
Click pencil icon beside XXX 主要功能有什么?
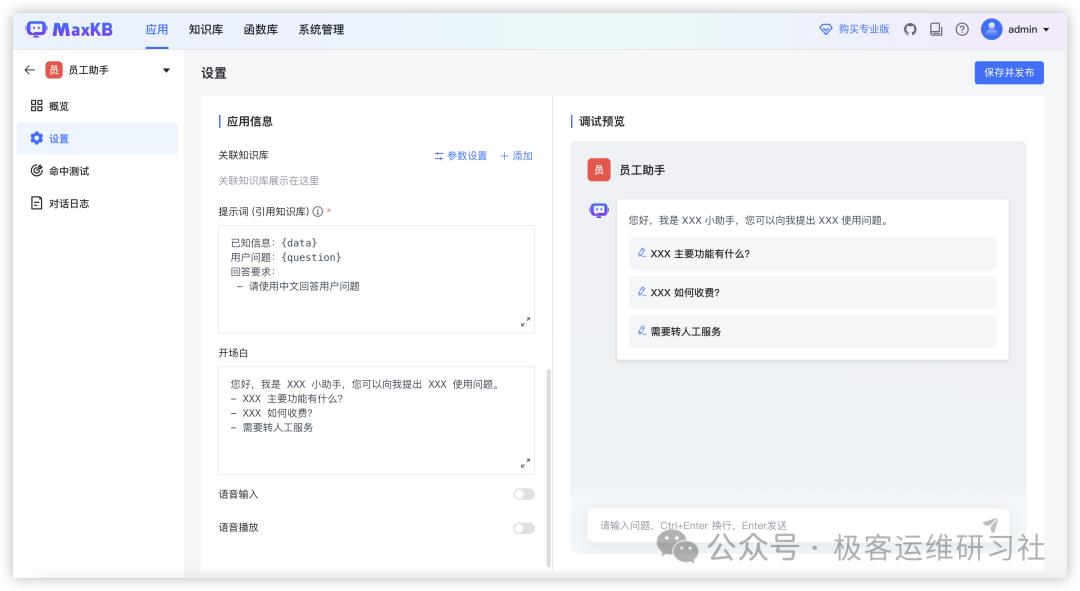(641, 253)
